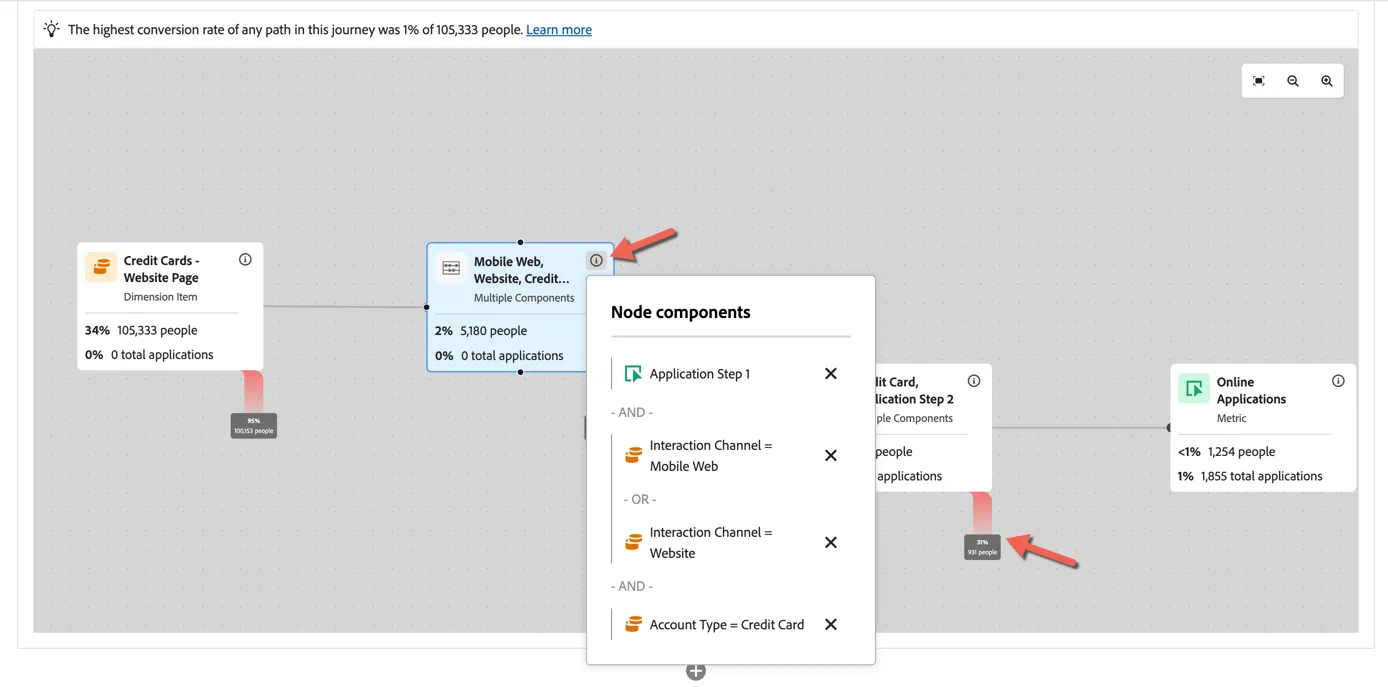The height and width of the screenshot is (687, 1388).
Task: Click the top connector handle on Mobile Web node
Action: pyautogui.click(x=520, y=242)
